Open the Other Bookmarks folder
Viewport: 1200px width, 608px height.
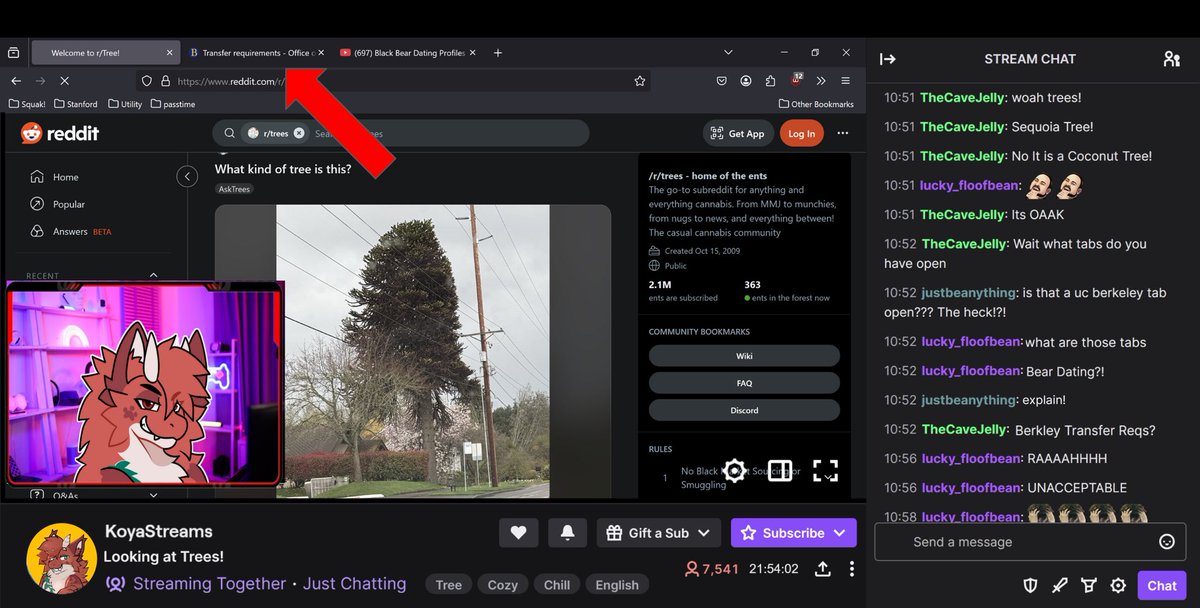pos(816,104)
